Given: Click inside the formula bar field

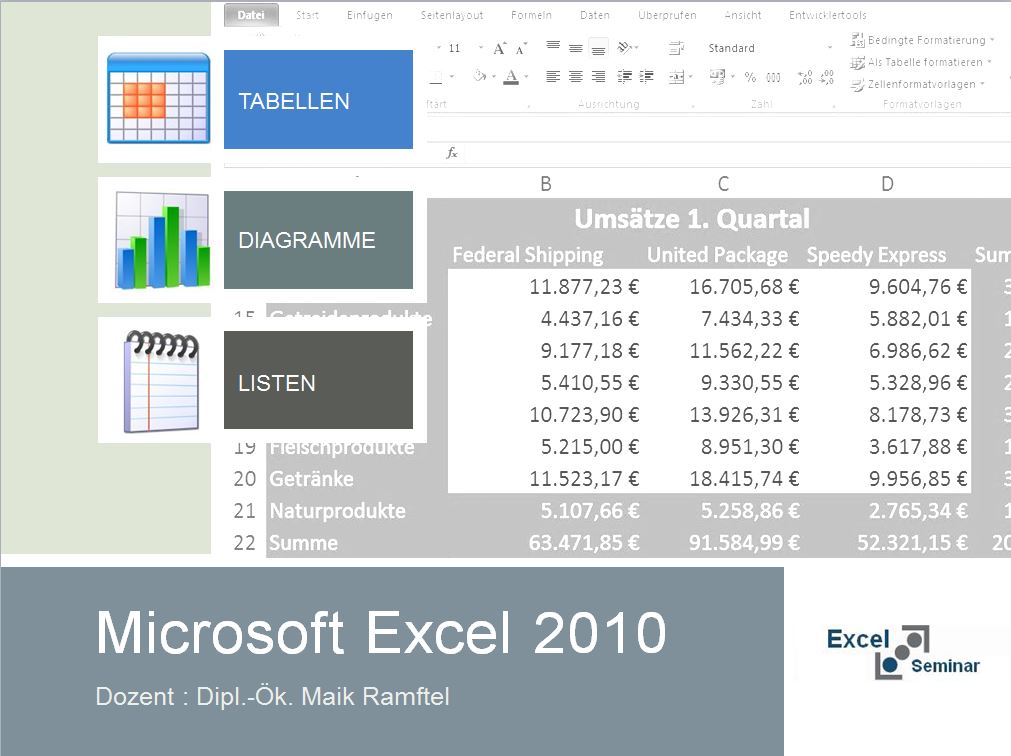Looking at the screenshot, I should pyautogui.click(x=738, y=153).
